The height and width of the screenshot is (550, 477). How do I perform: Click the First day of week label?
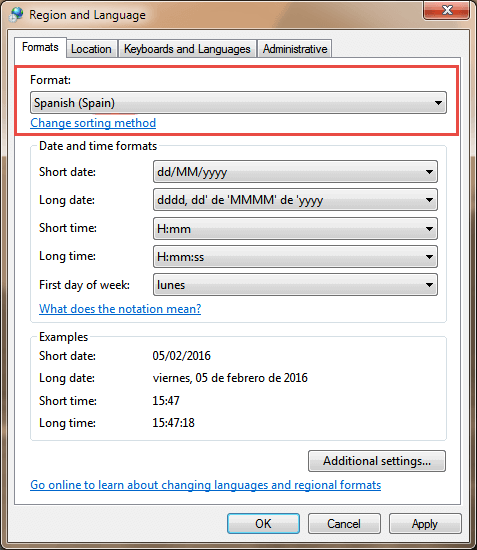84,285
